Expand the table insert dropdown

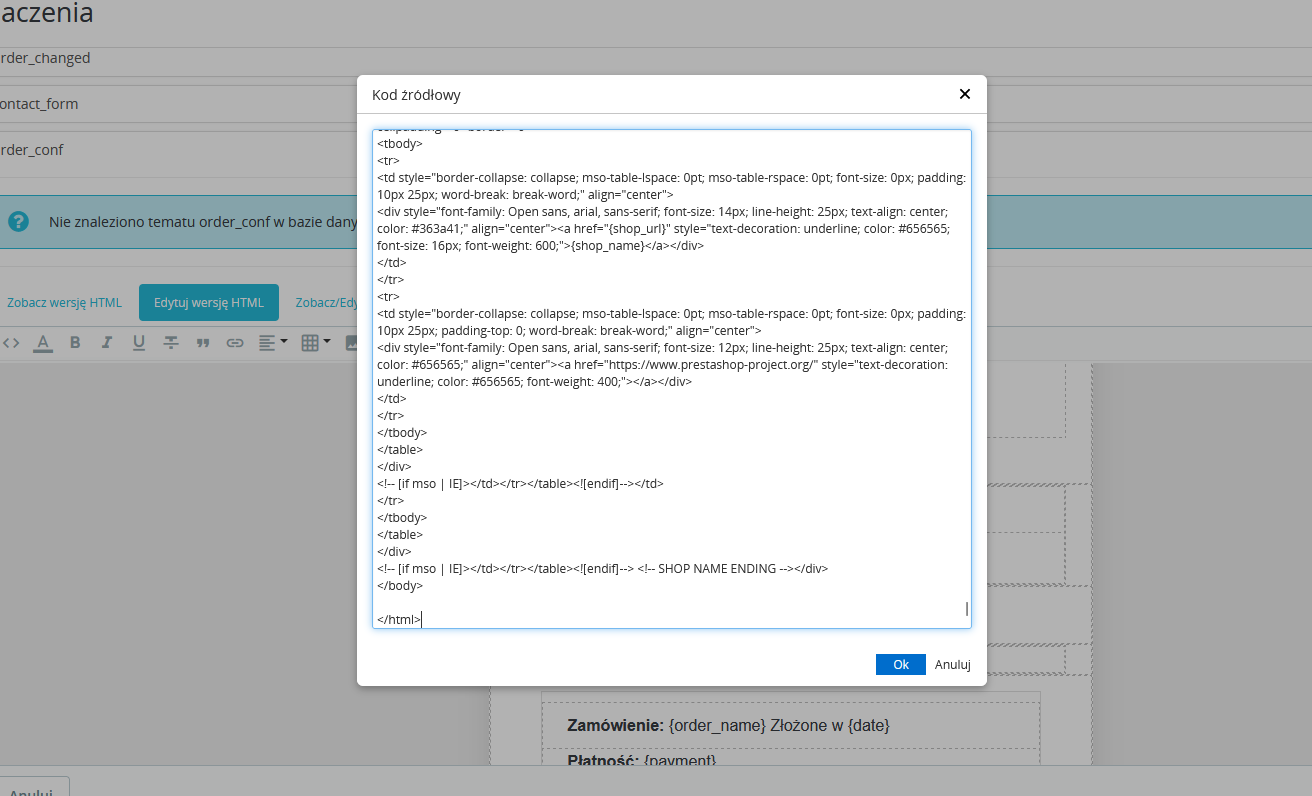pos(316,342)
